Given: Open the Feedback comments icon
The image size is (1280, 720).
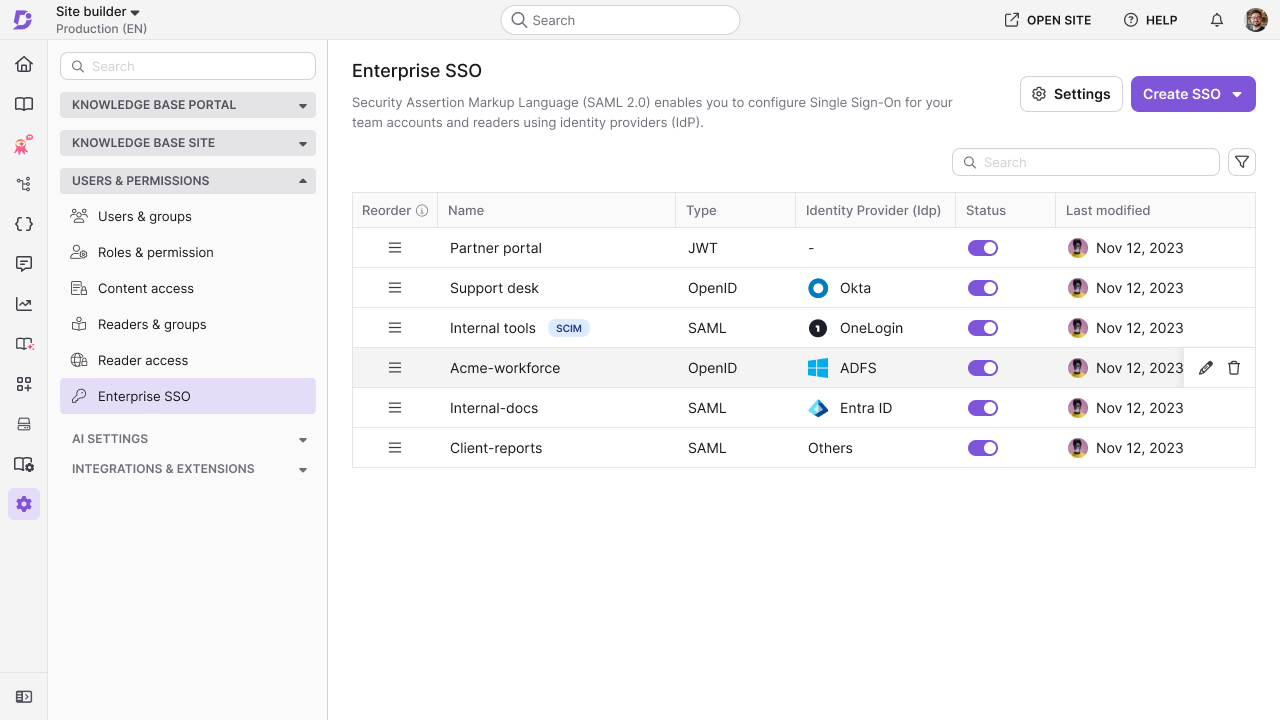Looking at the screenshot, I should (24, 264).
